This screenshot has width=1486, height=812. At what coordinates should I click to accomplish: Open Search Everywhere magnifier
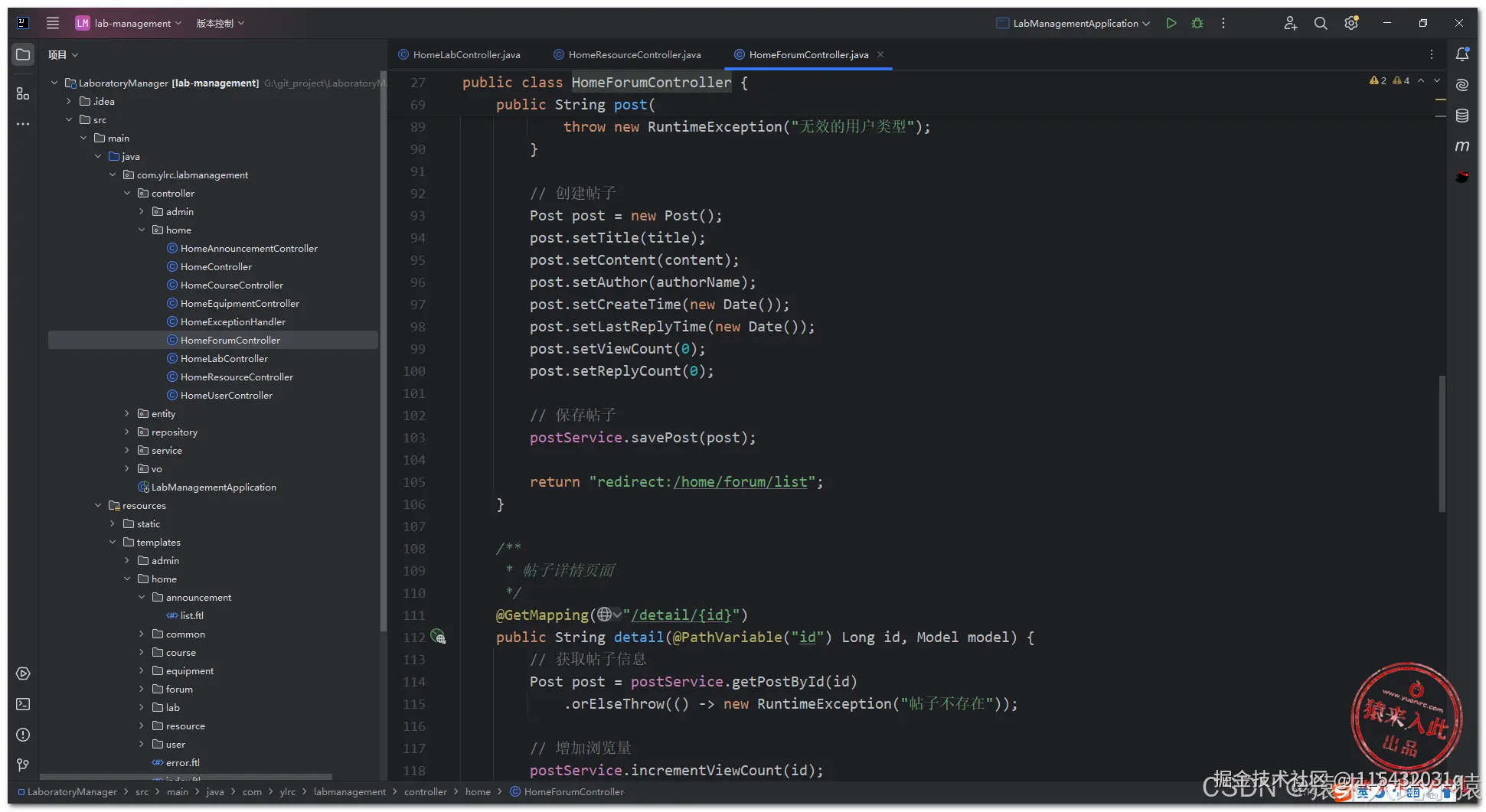pos(1321,23)
